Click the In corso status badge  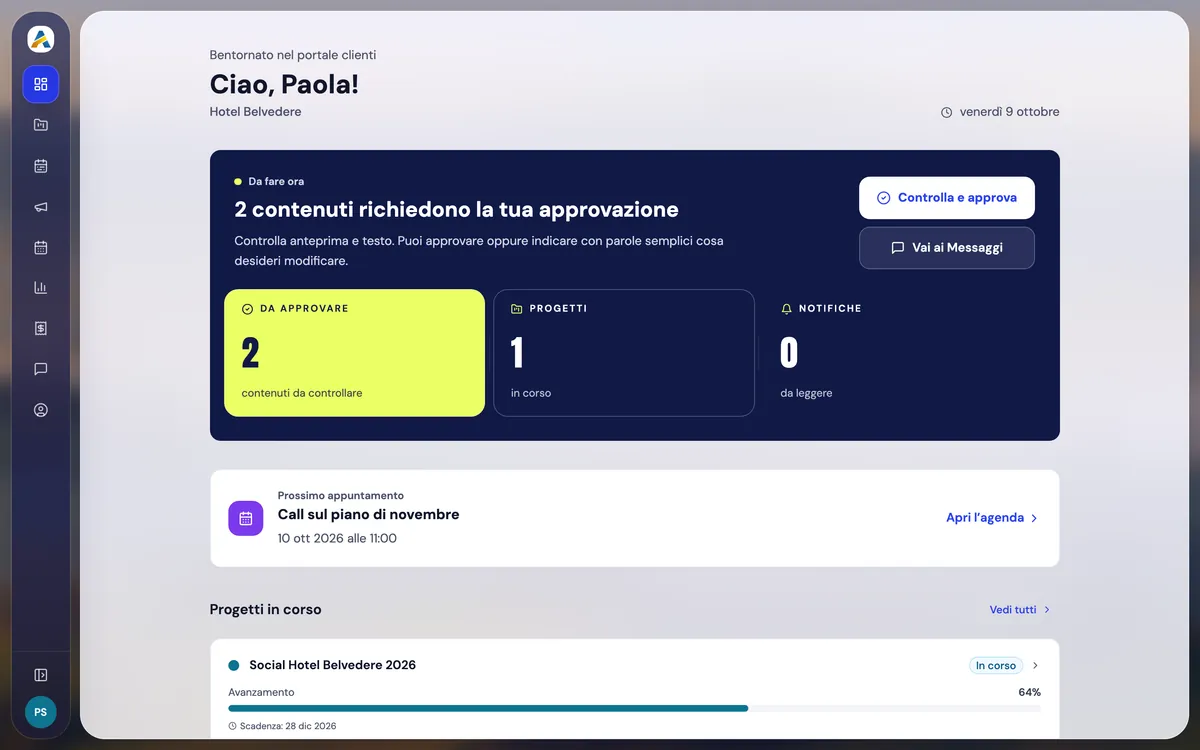(995, 666)
